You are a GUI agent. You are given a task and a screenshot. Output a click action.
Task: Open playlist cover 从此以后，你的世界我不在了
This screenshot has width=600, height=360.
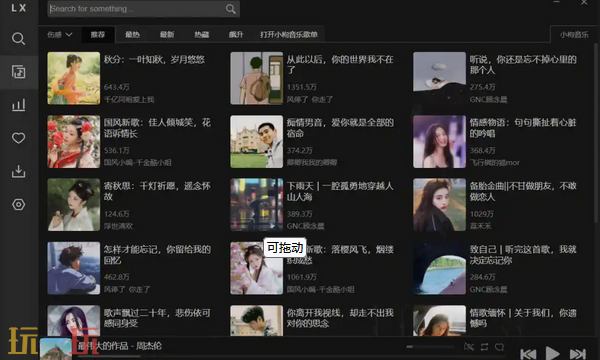pyautogui.click(x=256, y=78)
